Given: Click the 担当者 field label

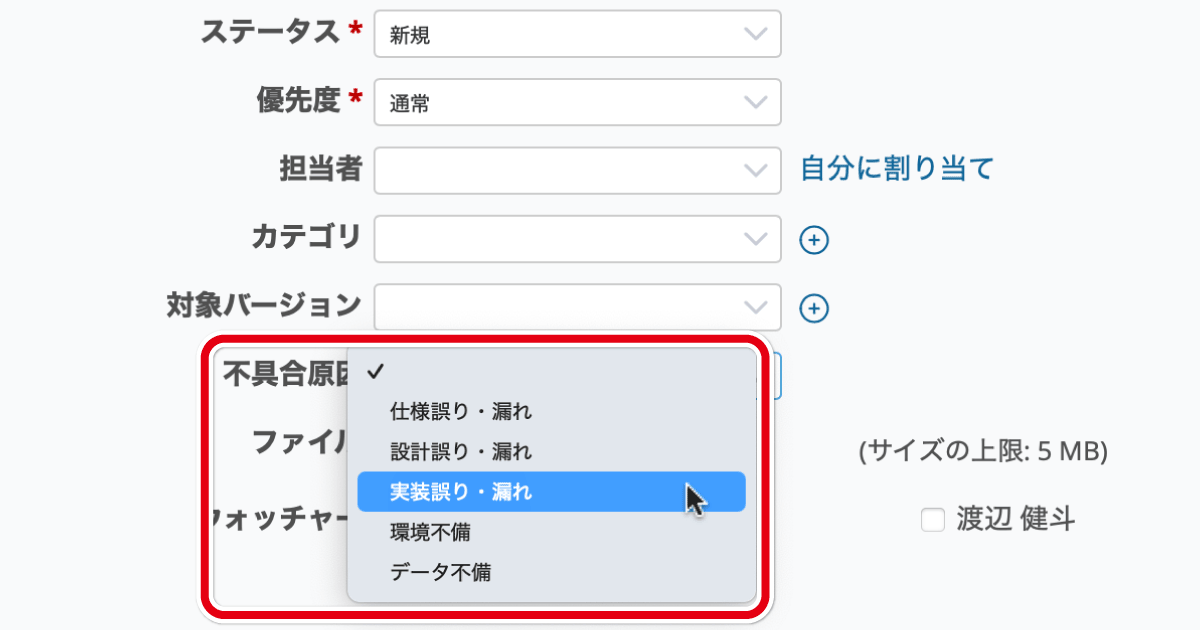Looking at the screenshot, I should (320, 168).
